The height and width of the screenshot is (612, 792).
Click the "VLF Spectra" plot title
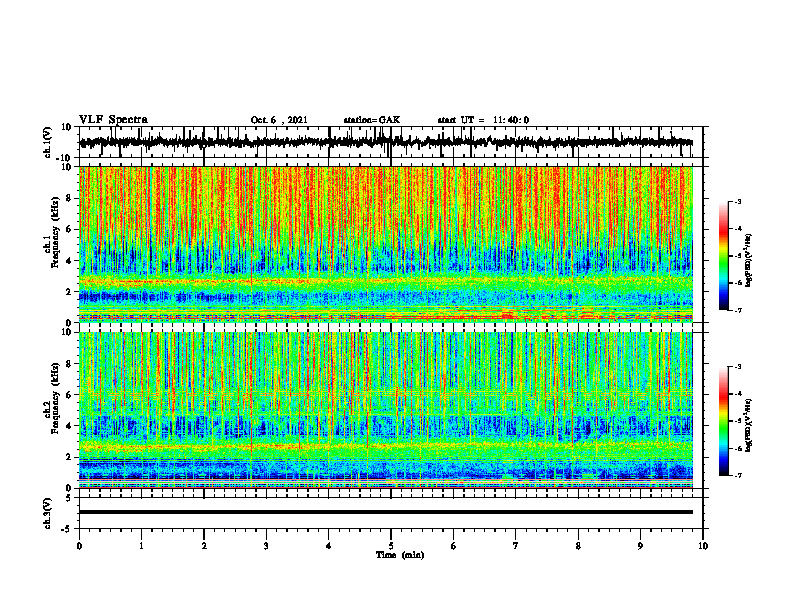pyautogui.click(x=113, y=120)
